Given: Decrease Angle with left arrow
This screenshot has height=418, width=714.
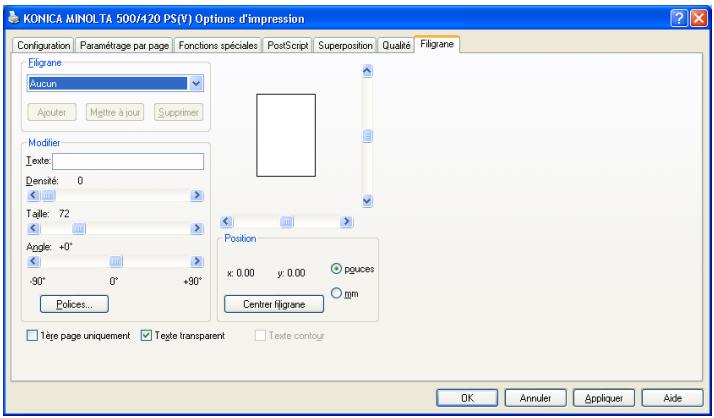Looking at the screenshot, I should [33, 261].
